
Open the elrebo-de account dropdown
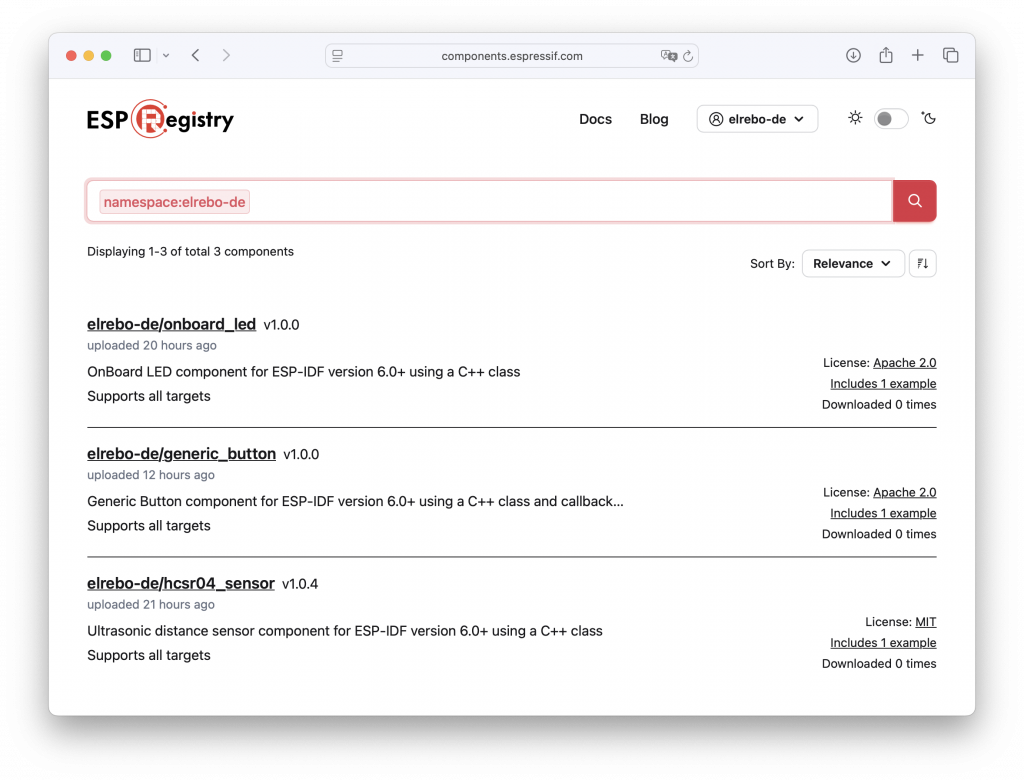pos(757,119)
